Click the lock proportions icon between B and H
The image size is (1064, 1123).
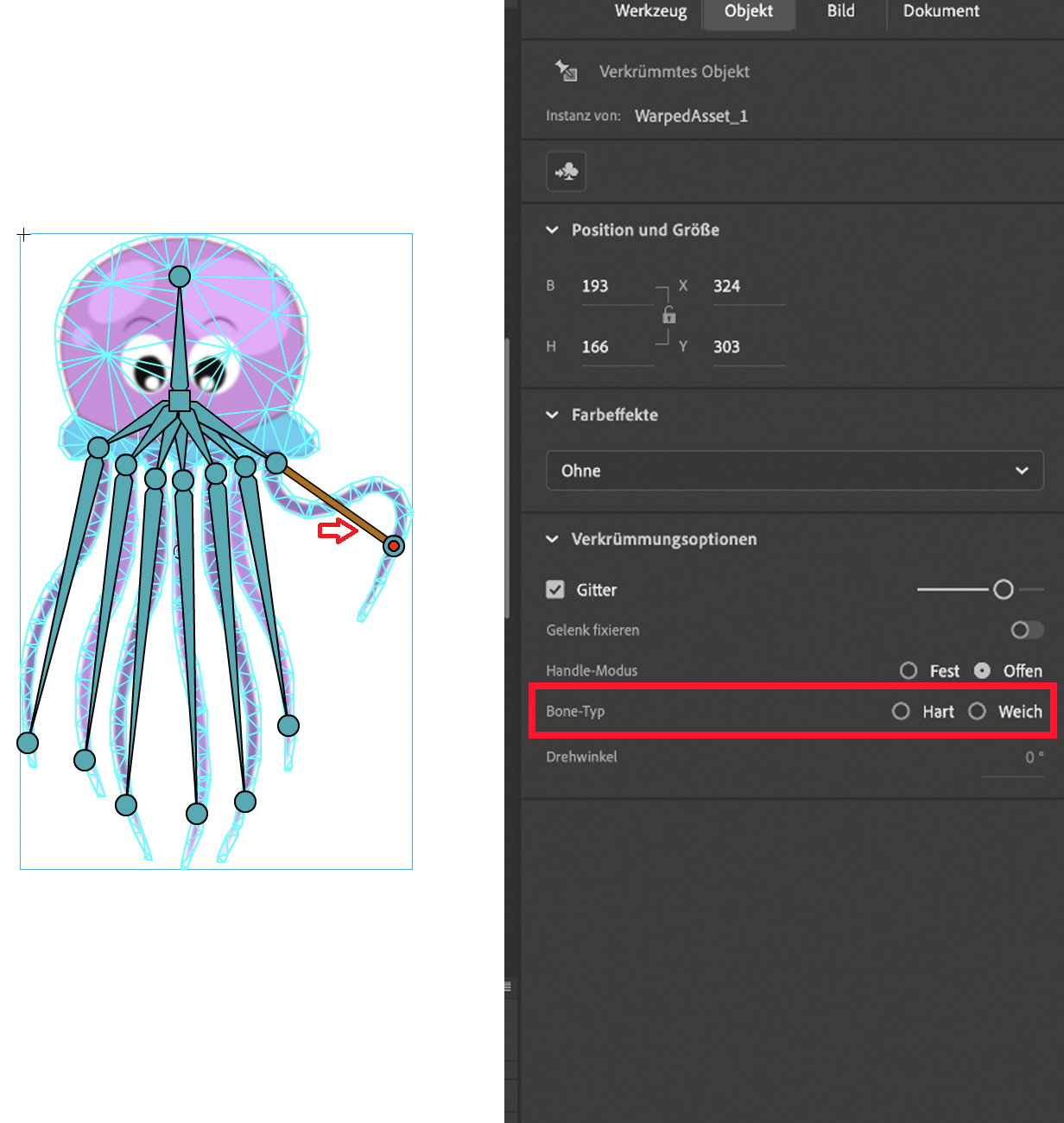(669, 316)
